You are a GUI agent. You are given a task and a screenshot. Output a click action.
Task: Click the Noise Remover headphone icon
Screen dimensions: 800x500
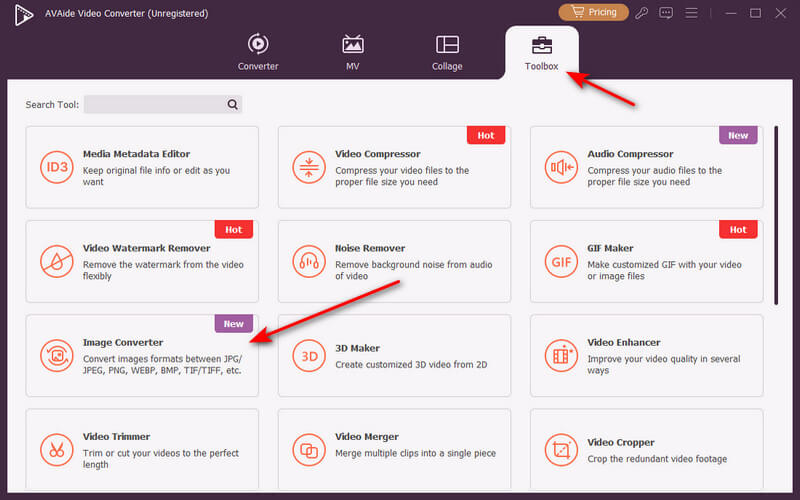(x=309, y=262)
